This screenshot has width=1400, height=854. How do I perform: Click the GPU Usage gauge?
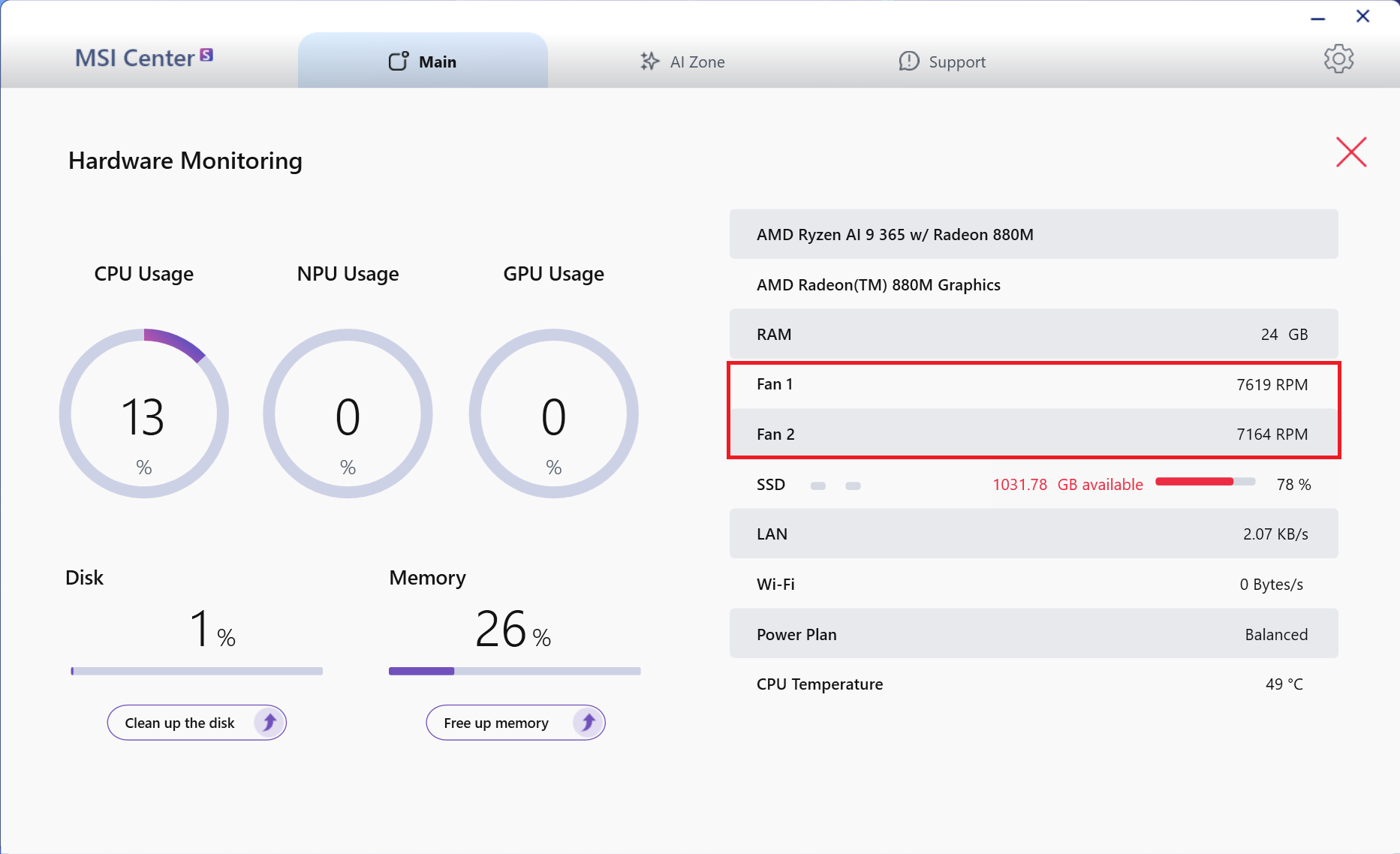tap(554, 413)
